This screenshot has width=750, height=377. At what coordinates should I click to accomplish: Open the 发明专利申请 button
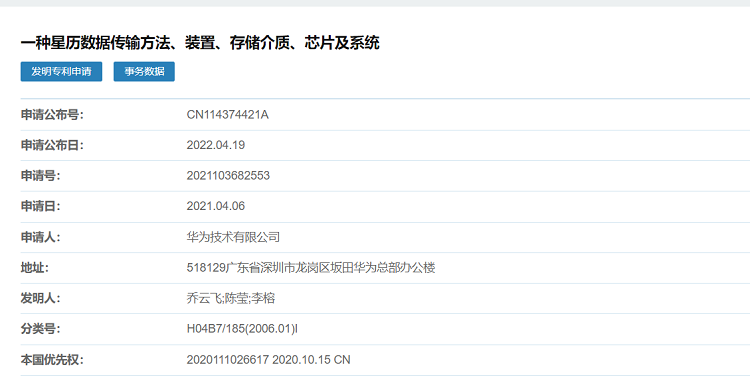61,71
